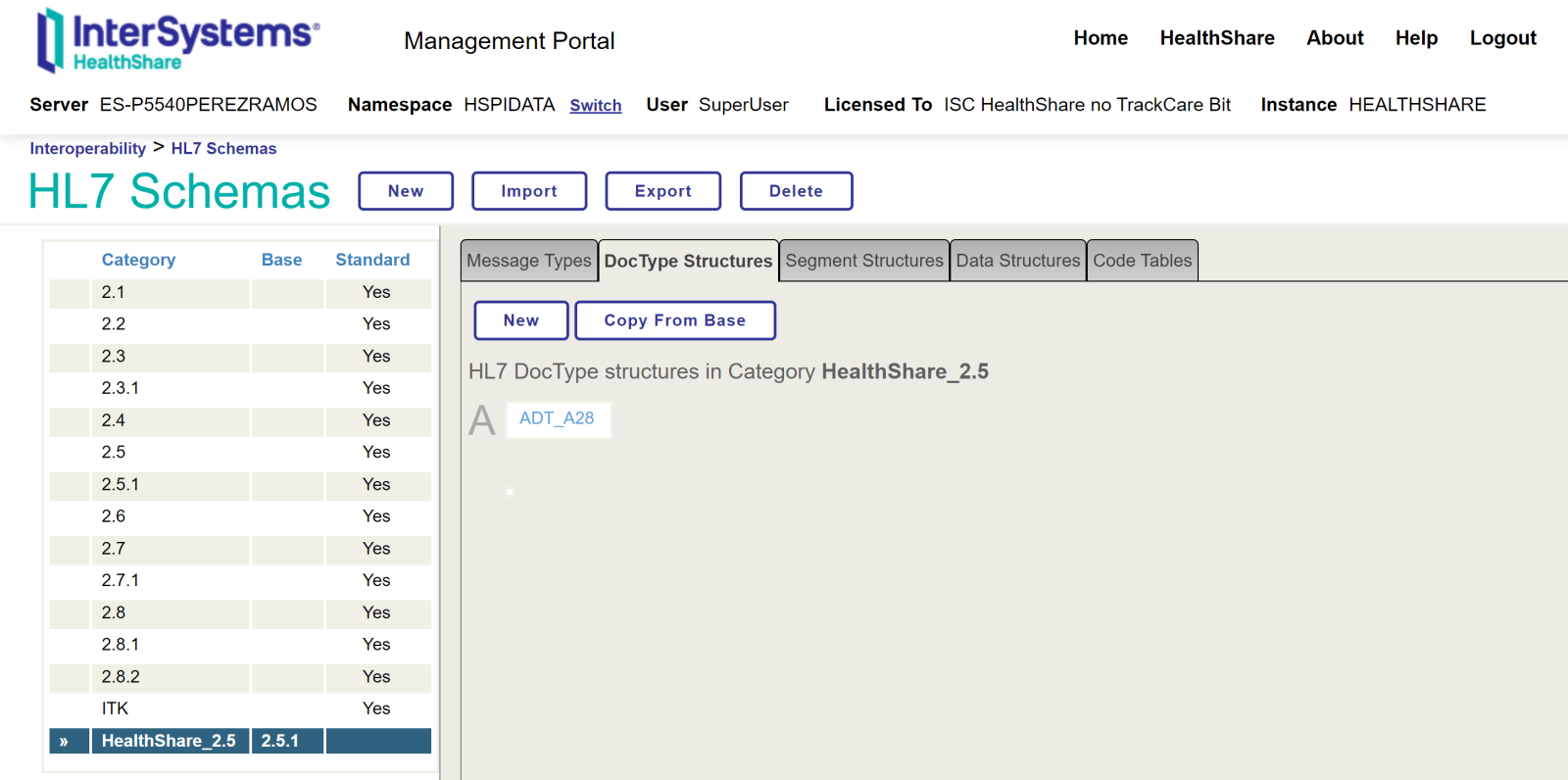This screenshot has width=1568, height=780.
Task: Click the Delete schema button
Action: [x=795, y=191]
